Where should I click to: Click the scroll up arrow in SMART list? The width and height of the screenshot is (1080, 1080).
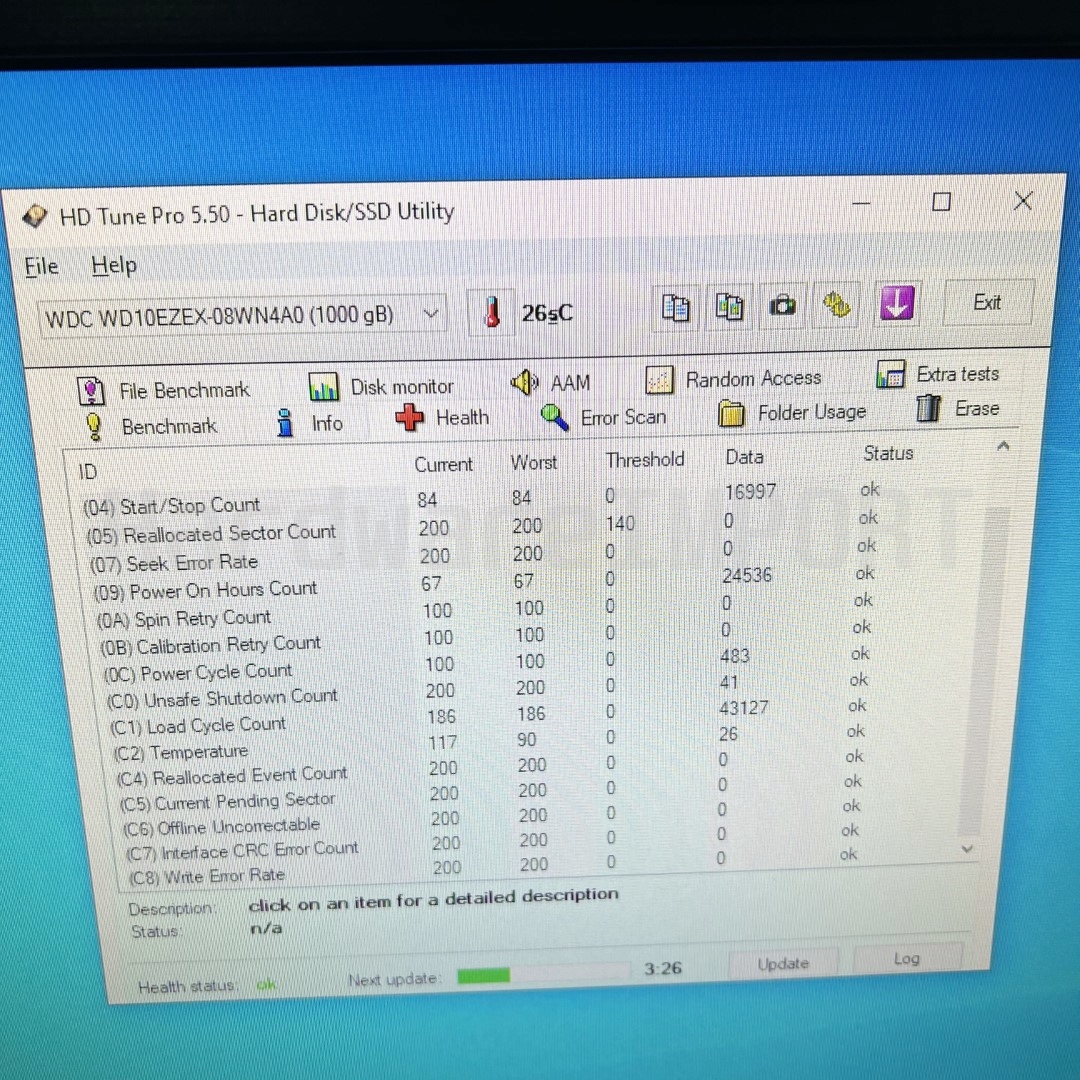tap(1002, 446)
